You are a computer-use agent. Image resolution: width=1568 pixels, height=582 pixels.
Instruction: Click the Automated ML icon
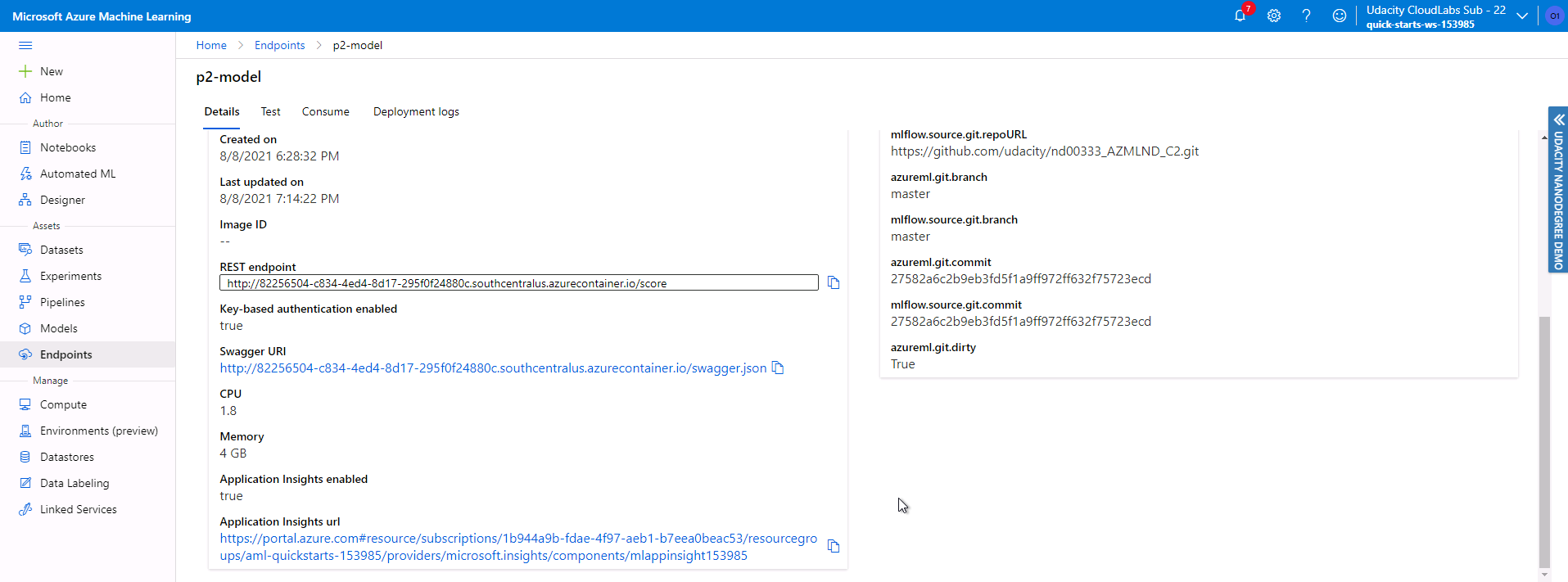point(25,174)
